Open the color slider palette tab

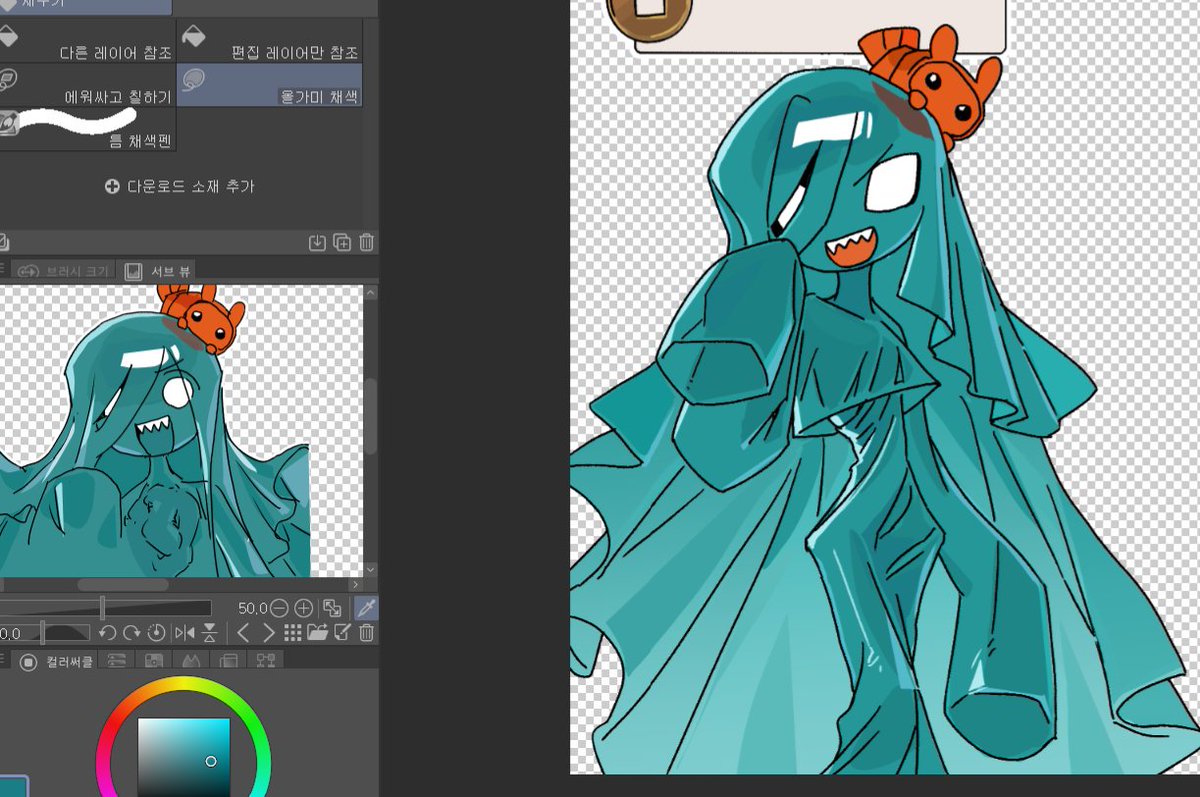tap(117, 661)
